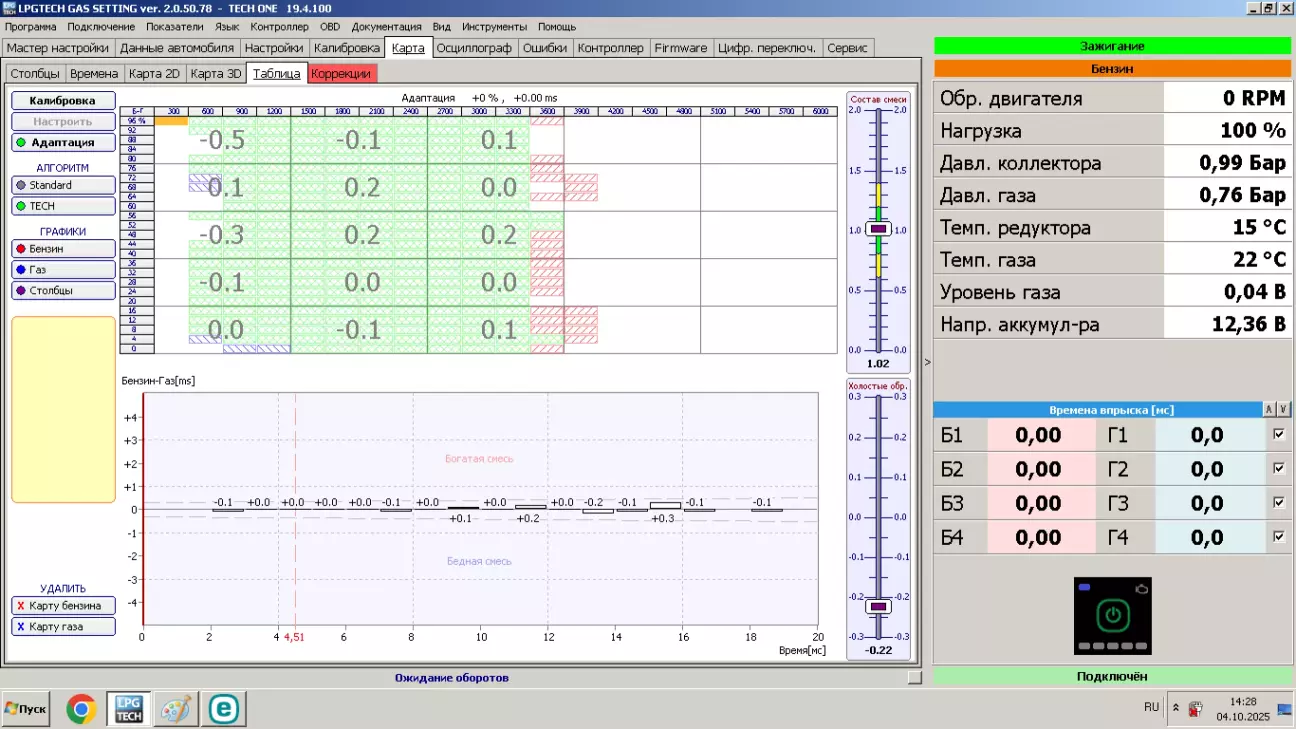Toggle the Адаптация adaptation mode
Viewport: 1296px width, 729px height.
coord(64,143)
